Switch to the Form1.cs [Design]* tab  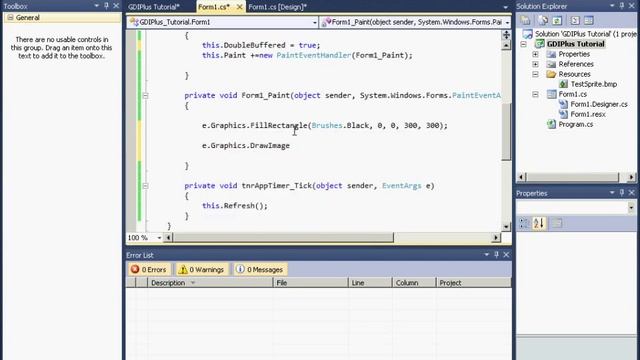pos(278,7)
